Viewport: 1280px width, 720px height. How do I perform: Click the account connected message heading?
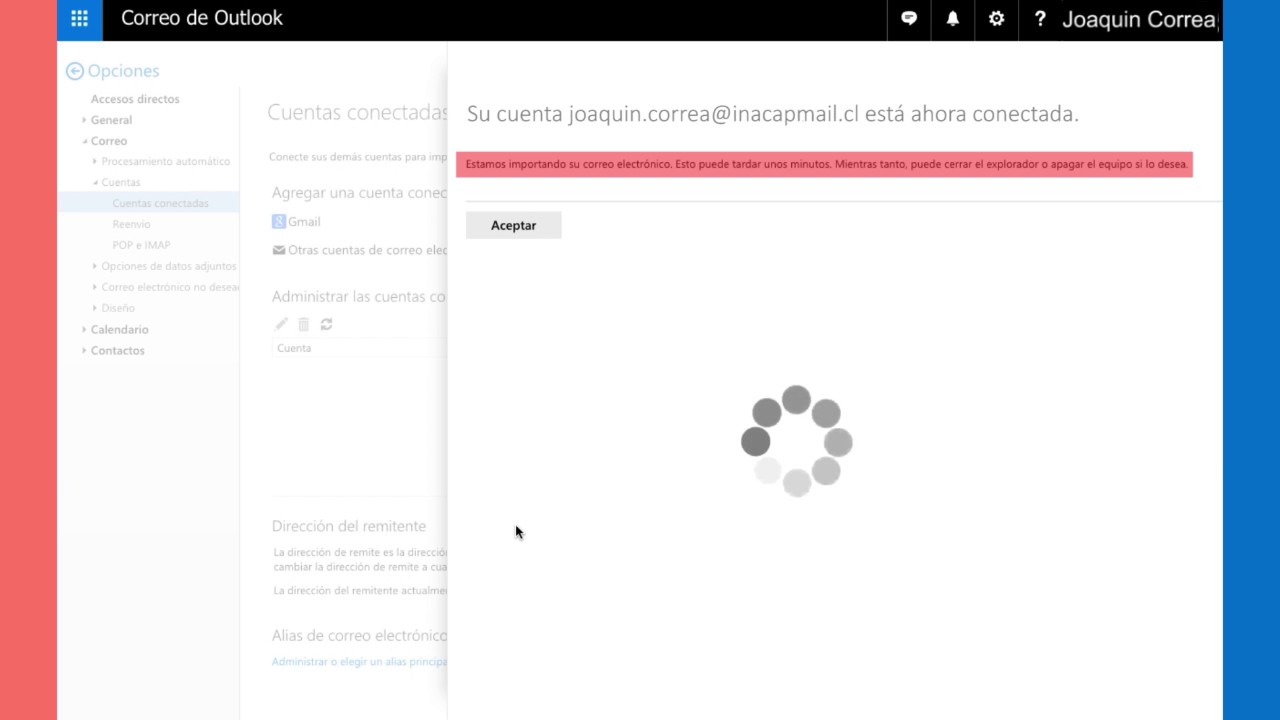[772, 114]
